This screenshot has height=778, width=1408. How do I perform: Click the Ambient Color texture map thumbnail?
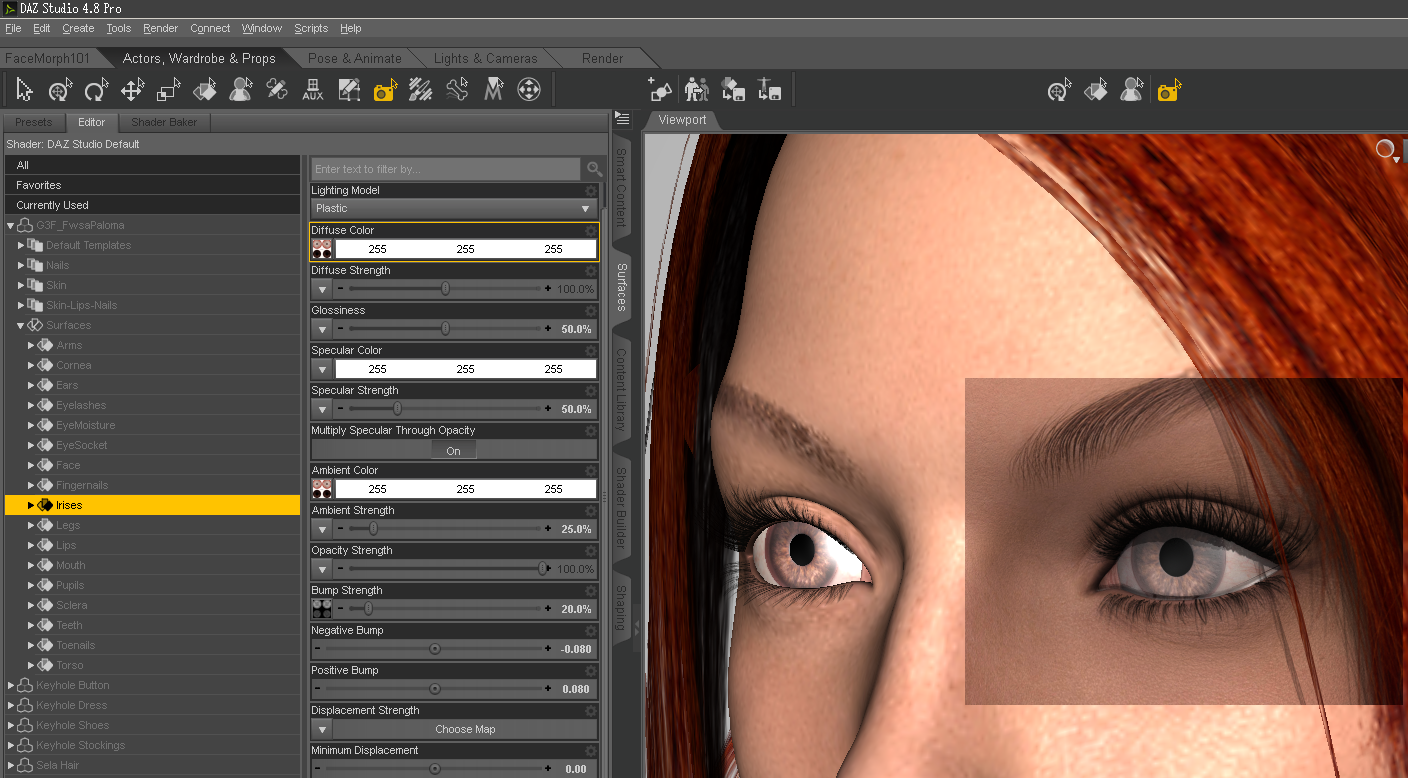pos(322,489)
